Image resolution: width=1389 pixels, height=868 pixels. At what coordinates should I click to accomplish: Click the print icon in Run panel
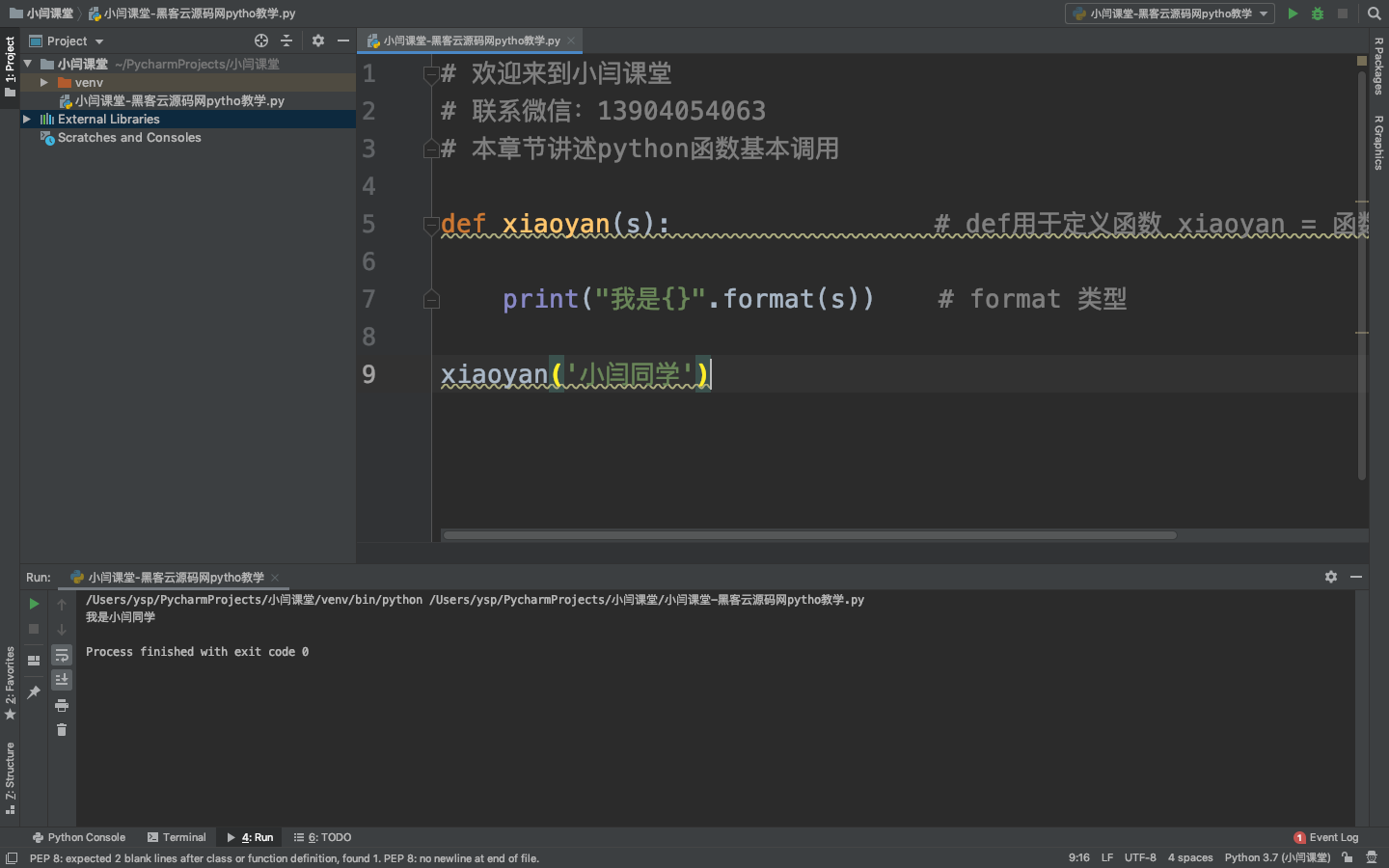(x=62, y=705)
